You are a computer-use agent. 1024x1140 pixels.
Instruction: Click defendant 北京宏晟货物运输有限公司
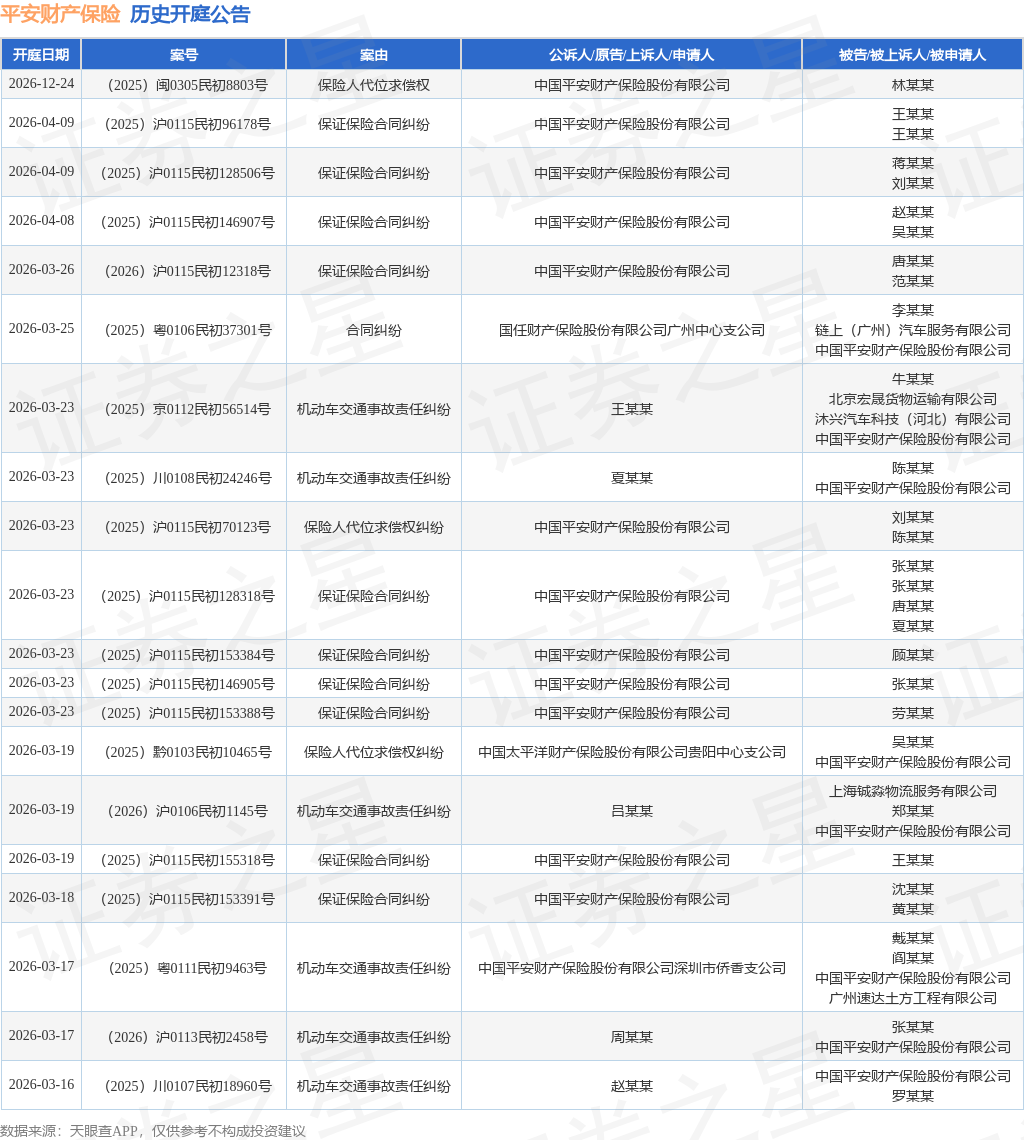913,399
